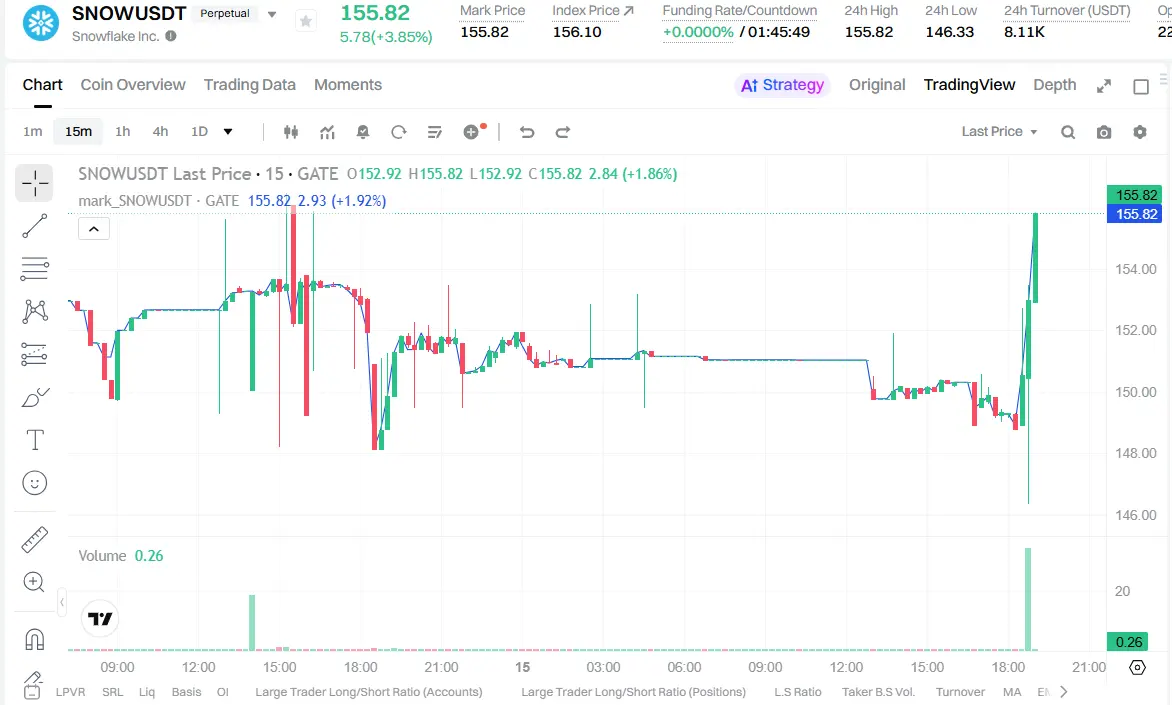Viewport: 1172px width, 705px height.
Task: Toggle the lock drawings icon
Action: click(x=33, y=686)
